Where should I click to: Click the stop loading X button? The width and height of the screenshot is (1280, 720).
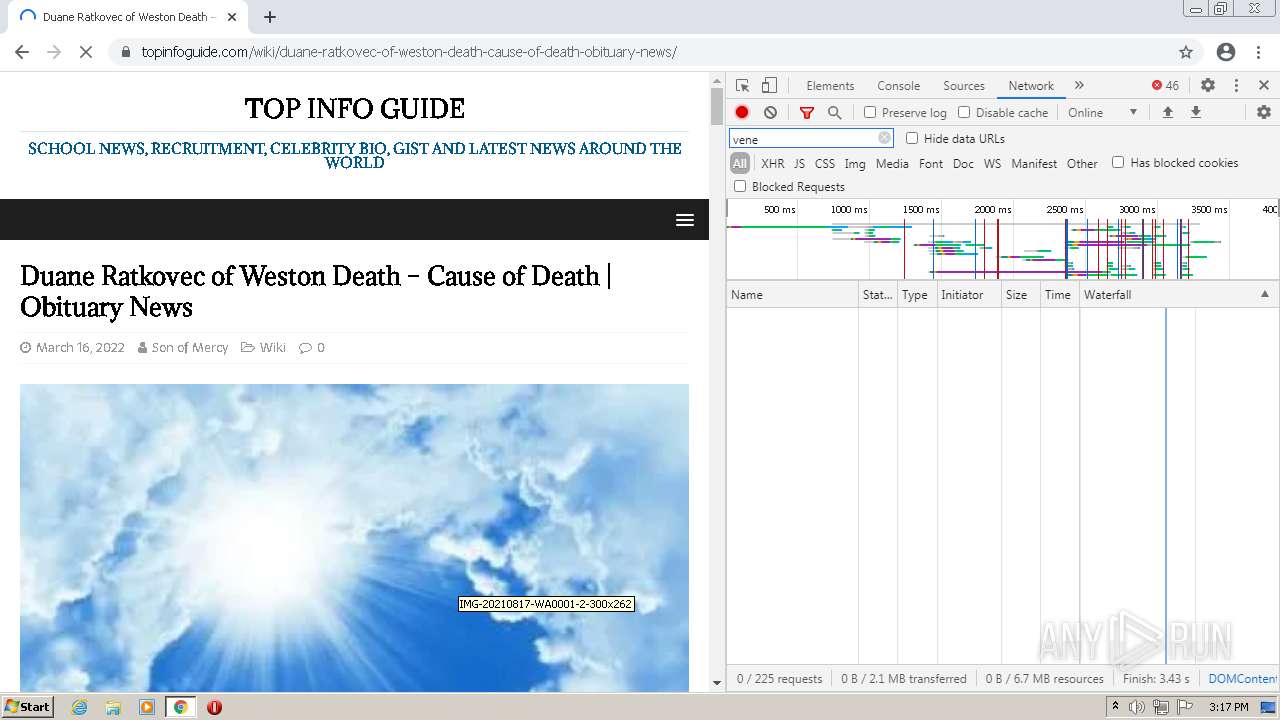(86, 52)
